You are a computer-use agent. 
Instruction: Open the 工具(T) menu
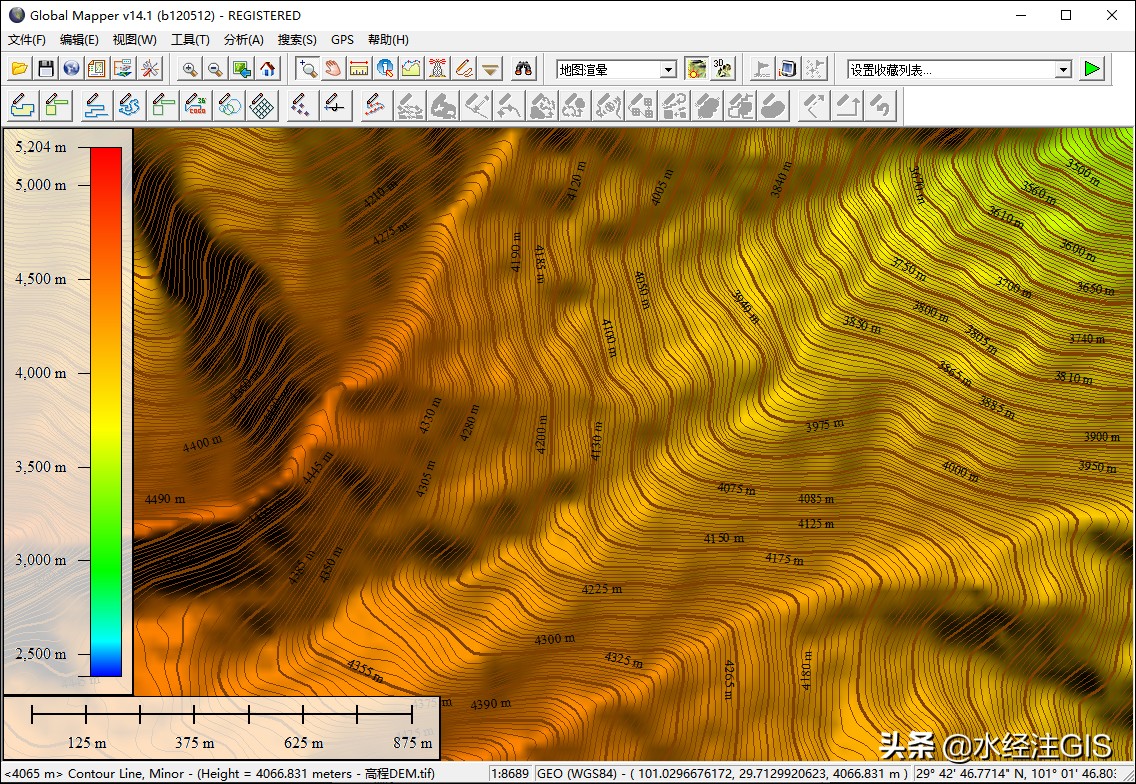click(190, 40)
